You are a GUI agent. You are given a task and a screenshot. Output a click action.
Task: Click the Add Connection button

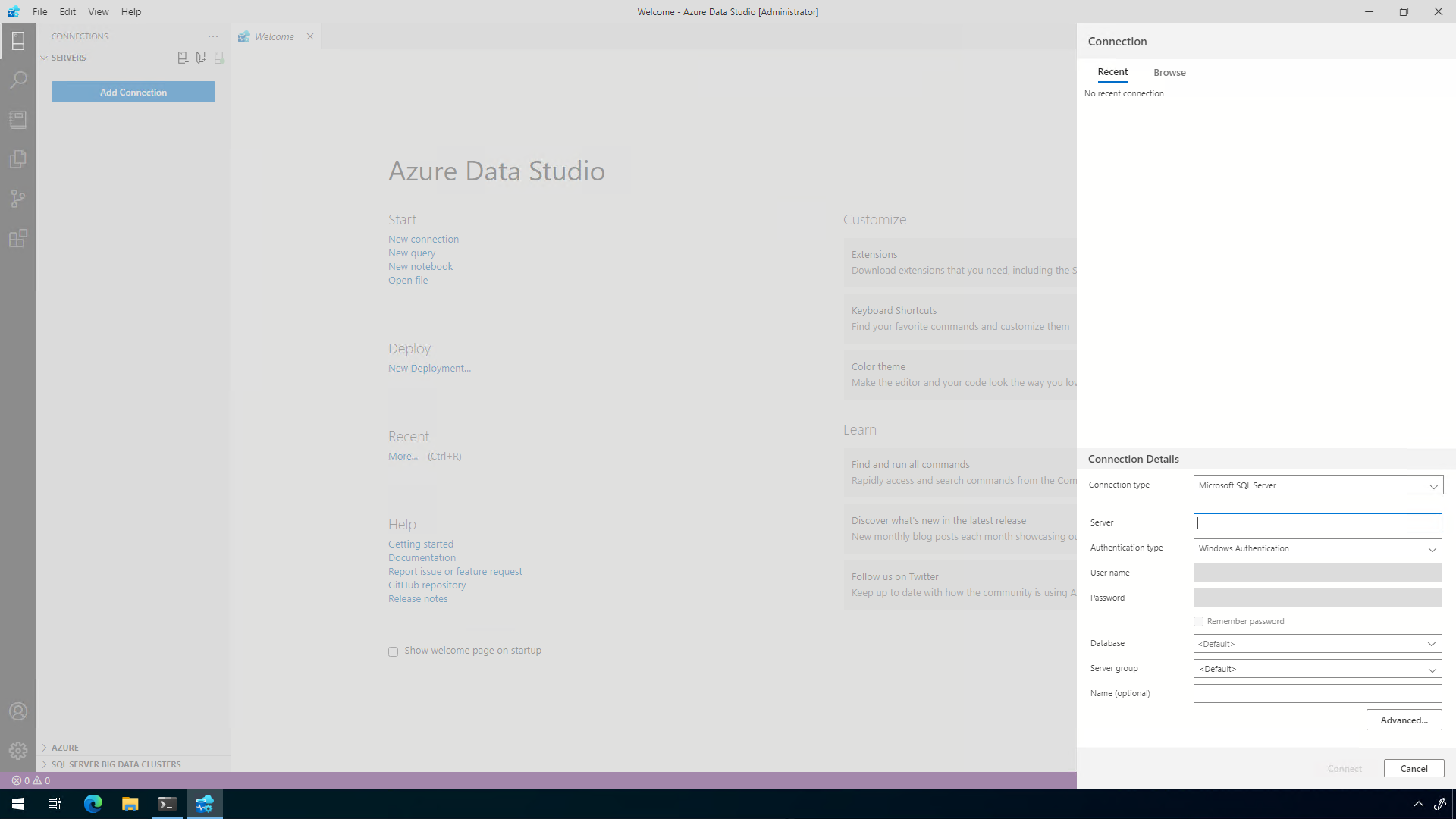[133, 92]
